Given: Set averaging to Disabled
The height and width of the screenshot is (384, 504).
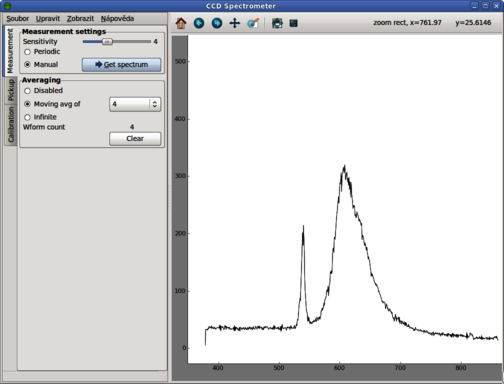Looking at the screenshot, I should click(43, 91).
